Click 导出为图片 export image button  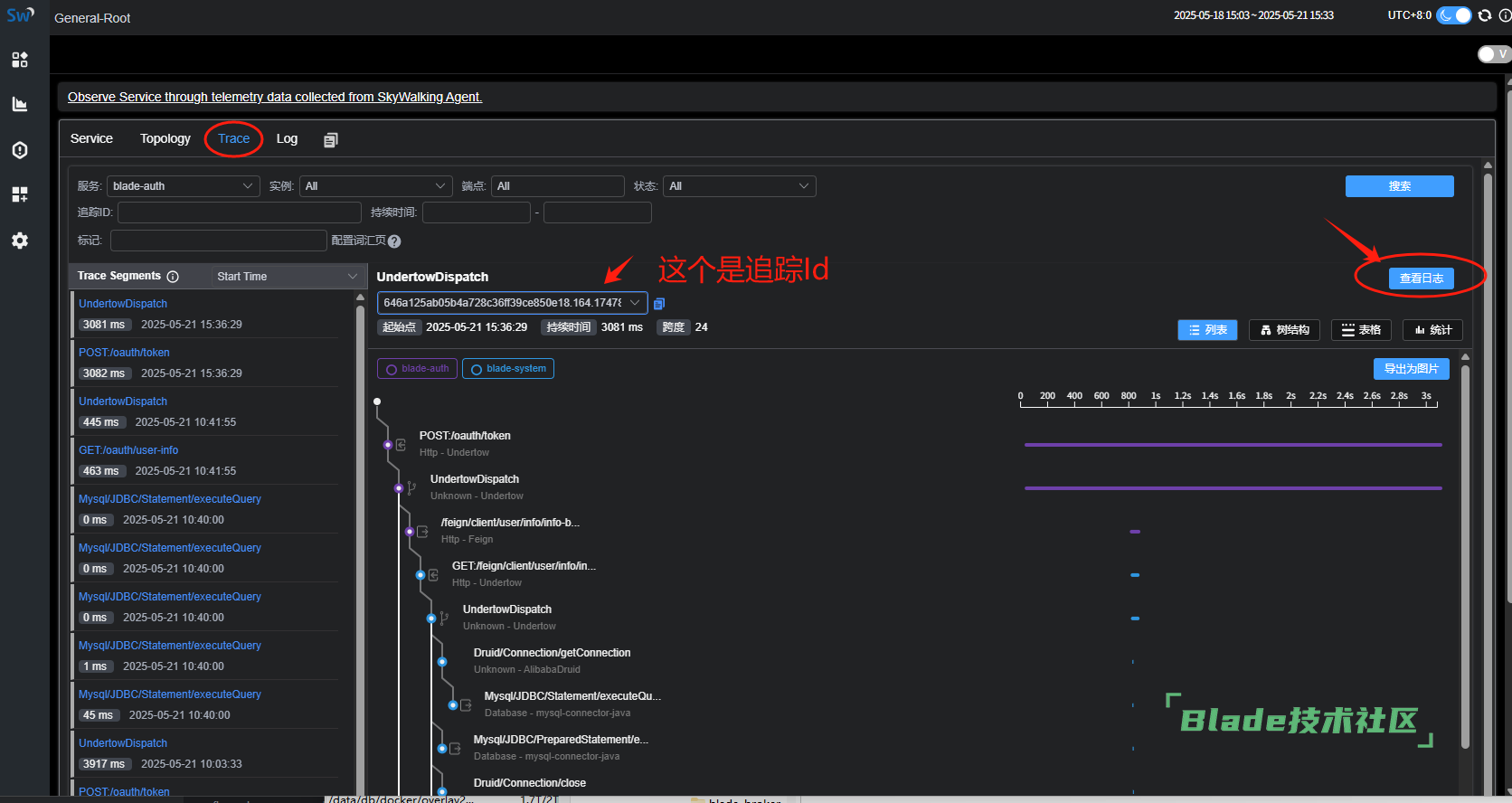(x=1412, y=369)
